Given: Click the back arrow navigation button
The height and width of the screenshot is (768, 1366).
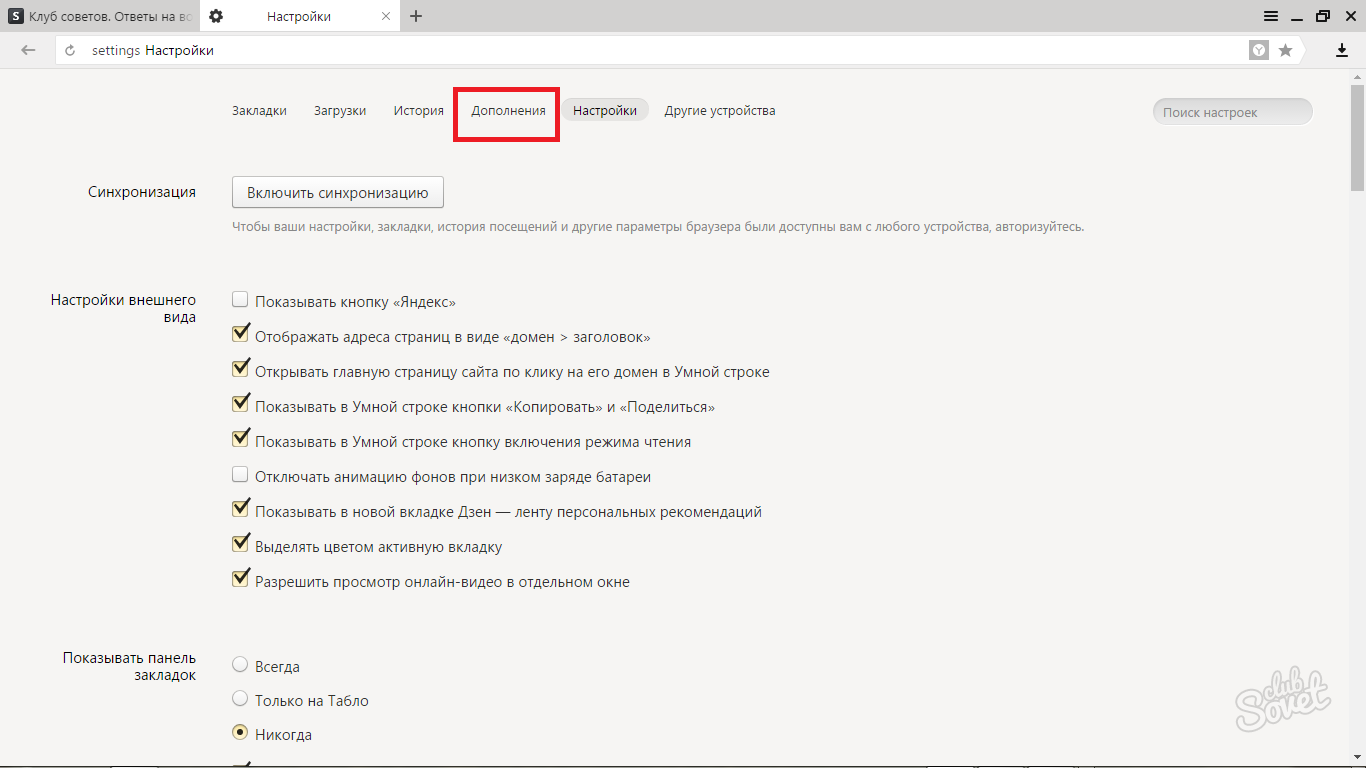Looking at the screenshot, I should (28, 50).
